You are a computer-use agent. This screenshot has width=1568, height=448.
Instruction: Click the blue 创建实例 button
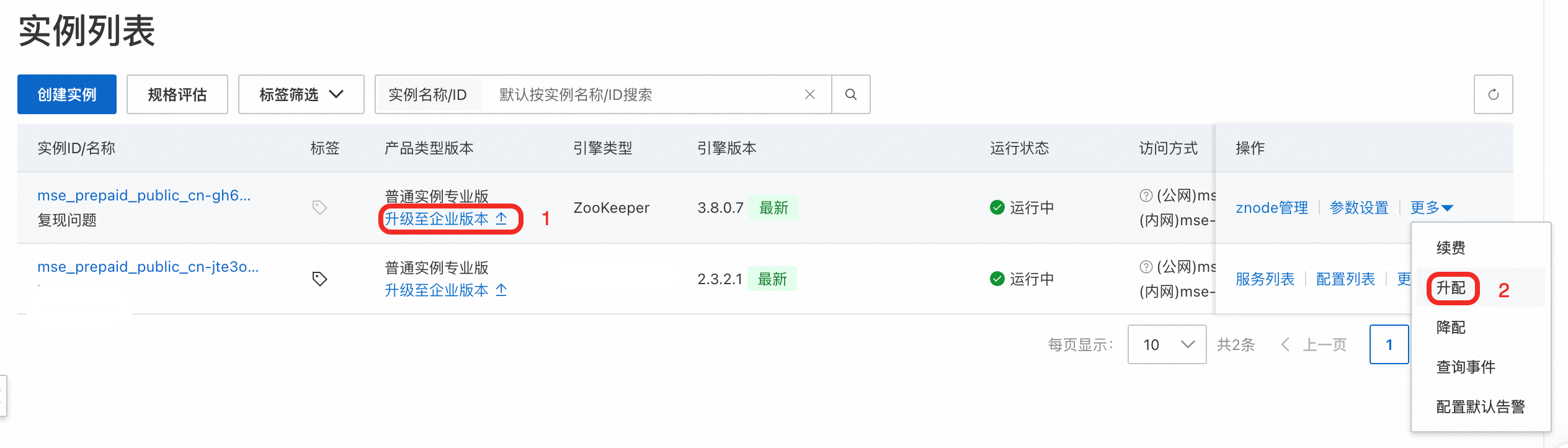[x=67, y=94]
